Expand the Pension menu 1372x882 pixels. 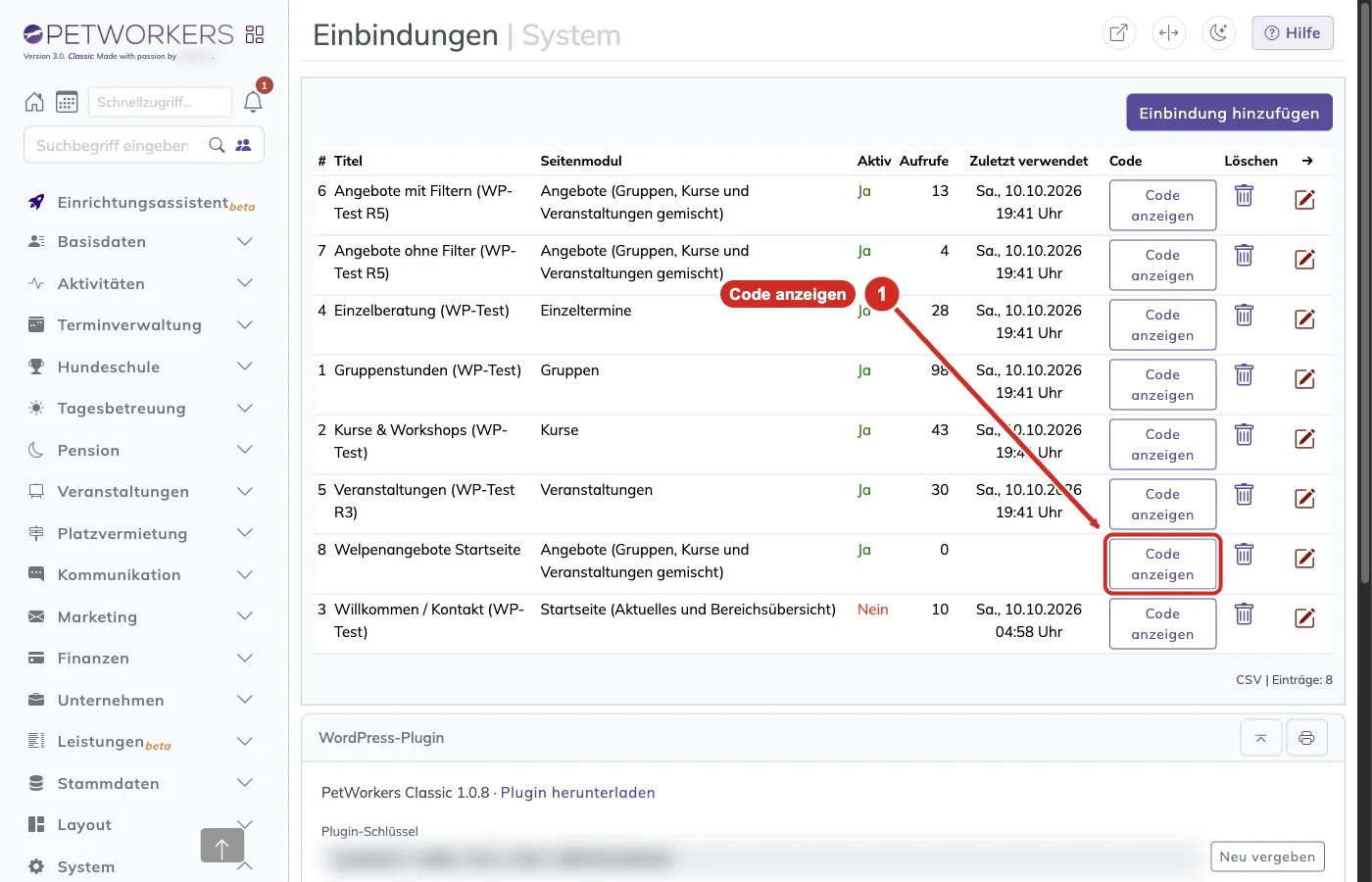click(x=141, y=450)
